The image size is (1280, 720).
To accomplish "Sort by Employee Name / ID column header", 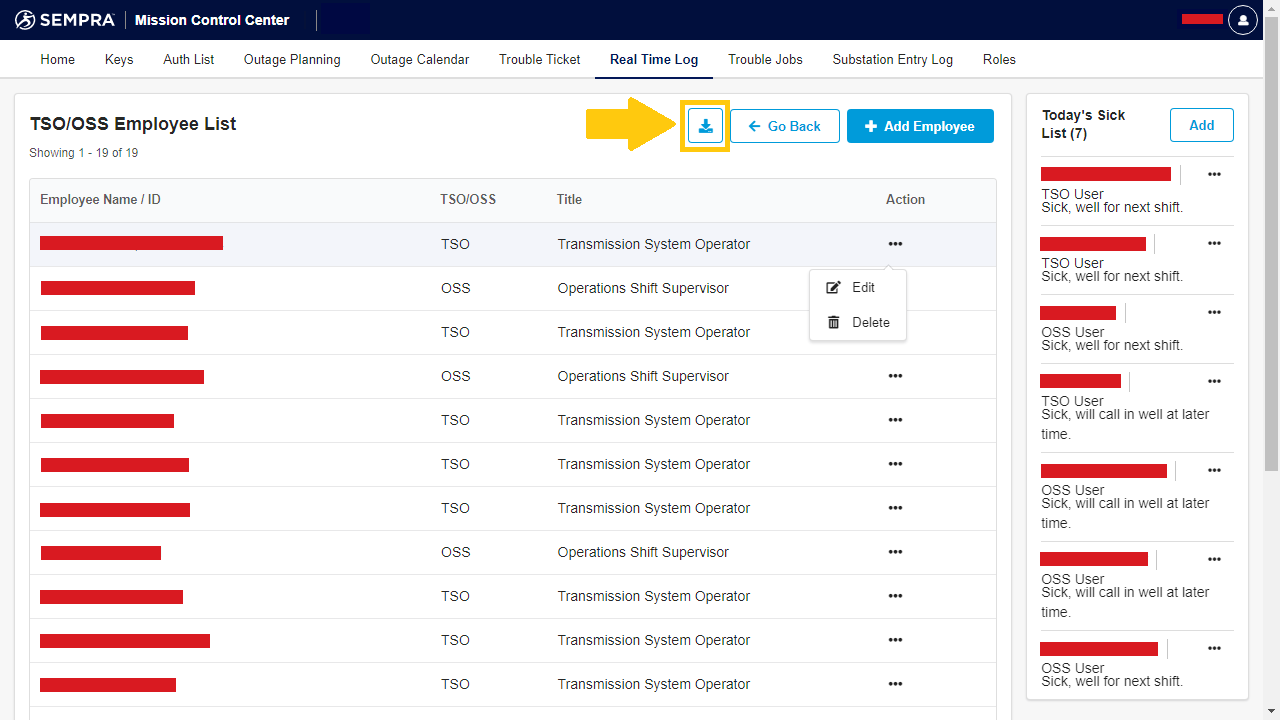I will coord(100,200).
